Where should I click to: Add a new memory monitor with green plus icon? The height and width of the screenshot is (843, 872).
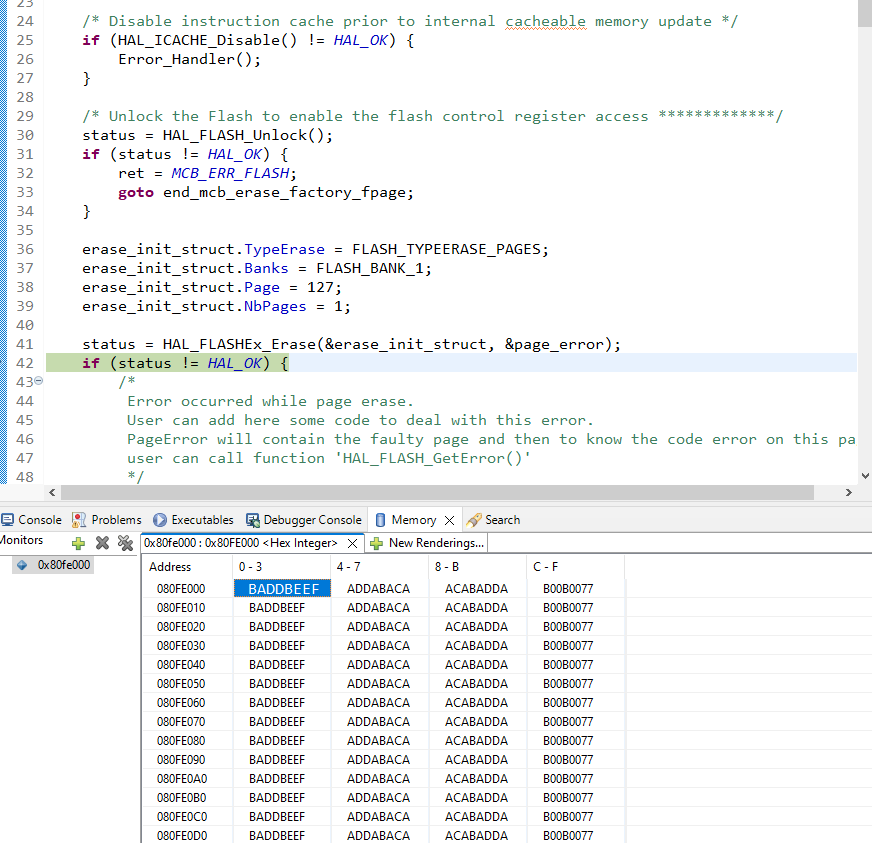[x=76, y=541]
